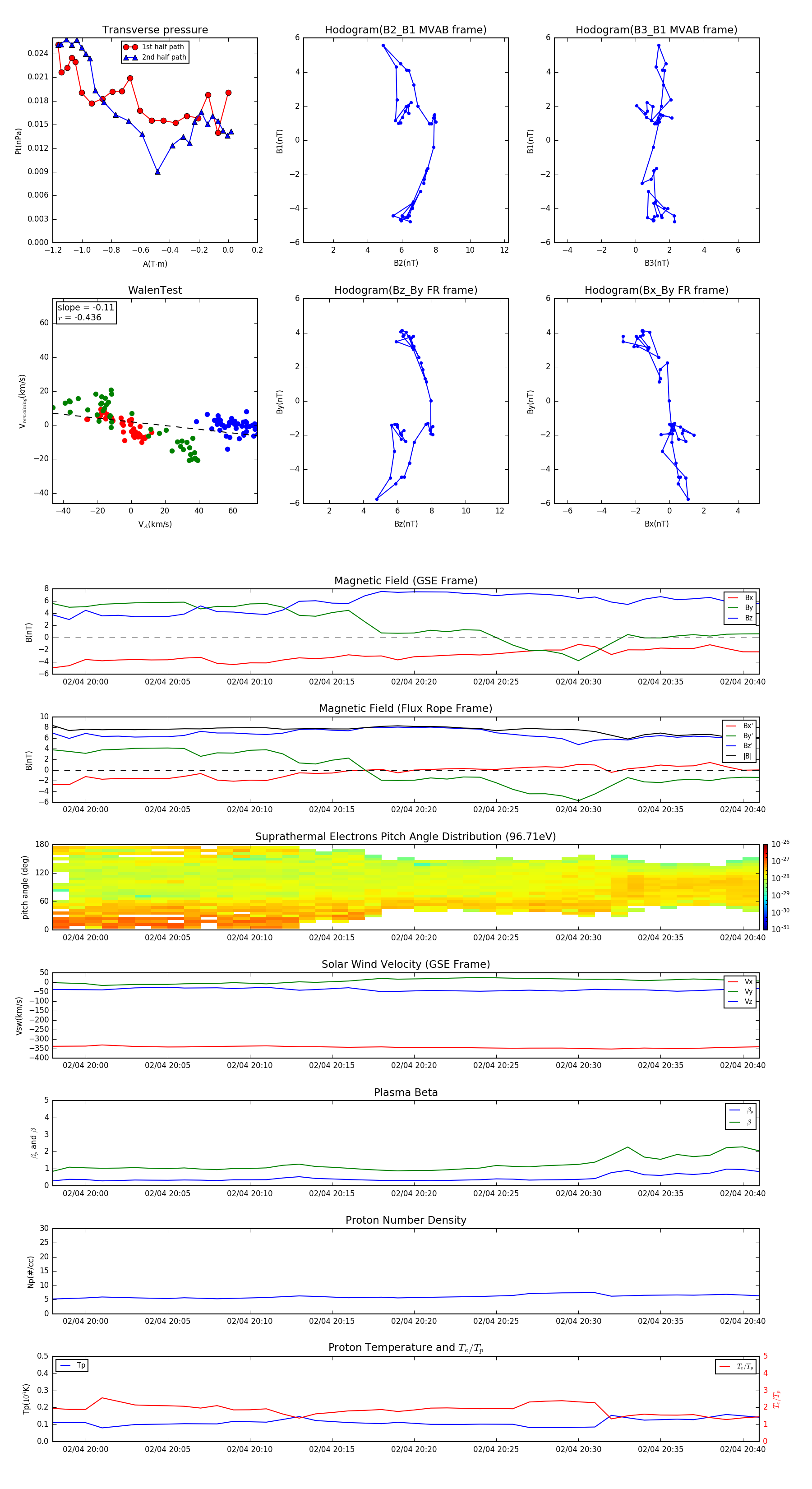Click the "V_A(km/s)" x-axis label
The height and width of the screenshot is (1489, 812).
(x=155, y=524)
